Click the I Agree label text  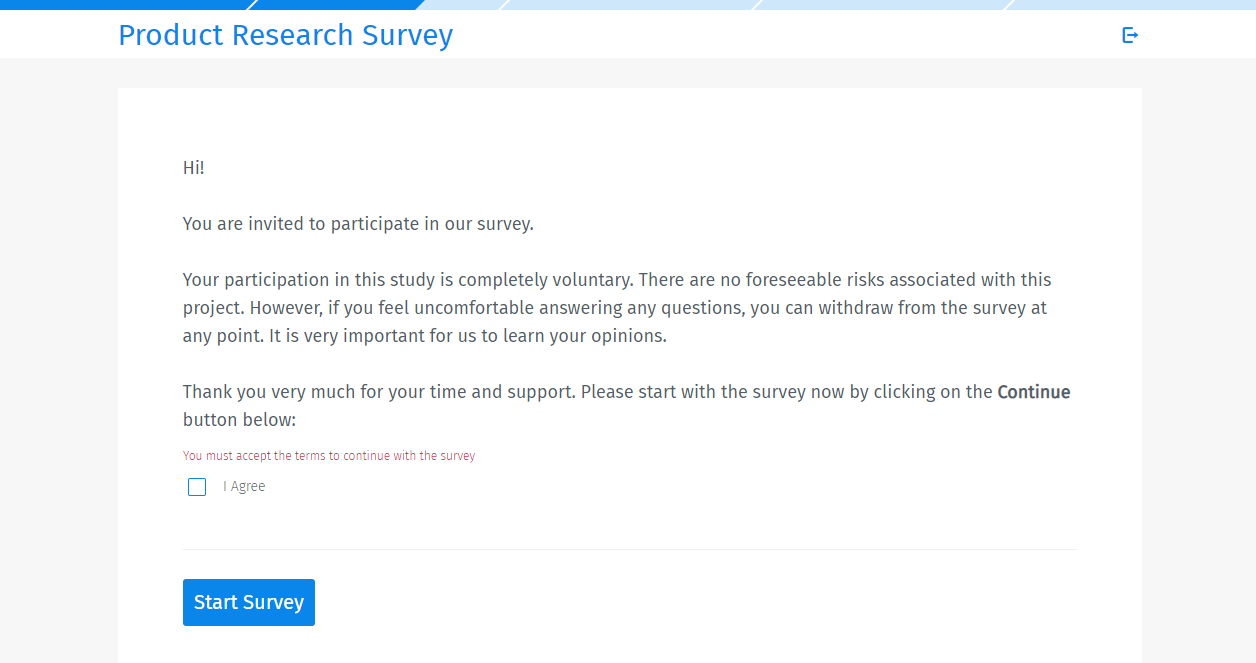coord(244,486)
